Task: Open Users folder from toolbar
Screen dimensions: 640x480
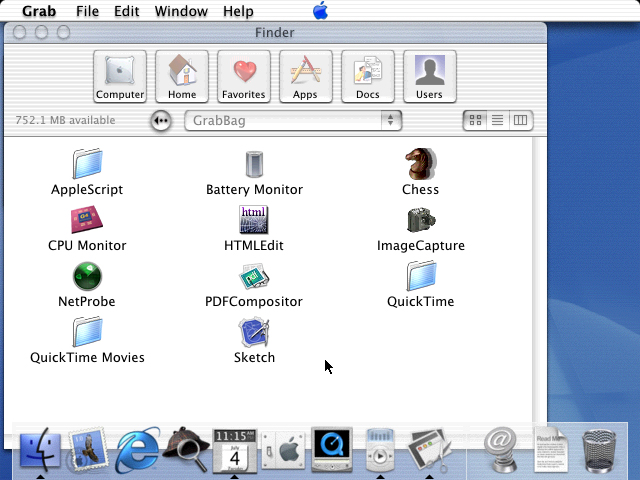Action: (x=430, y=76)
